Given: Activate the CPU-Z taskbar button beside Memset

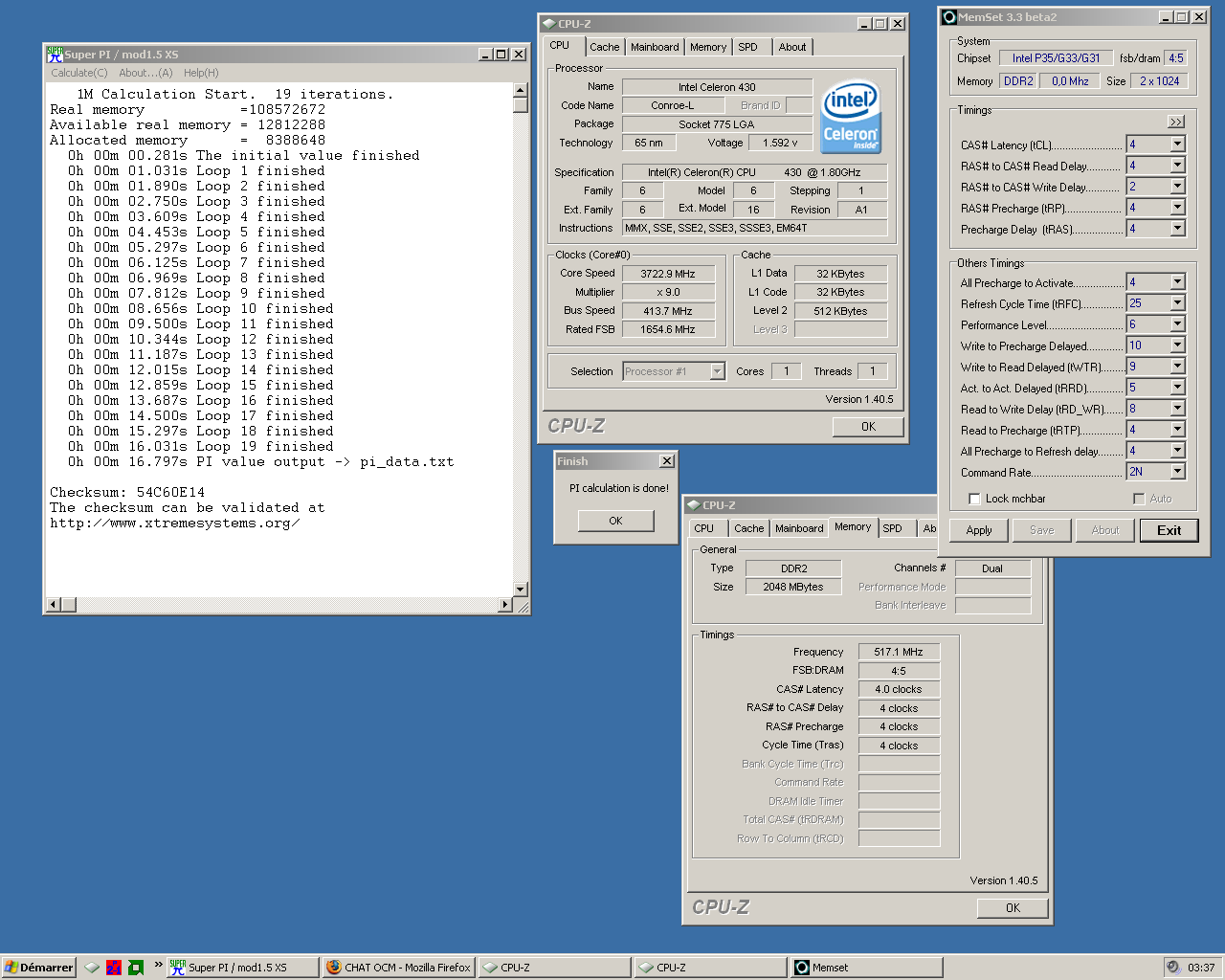Looking at the screenshot, I should 711,968.
